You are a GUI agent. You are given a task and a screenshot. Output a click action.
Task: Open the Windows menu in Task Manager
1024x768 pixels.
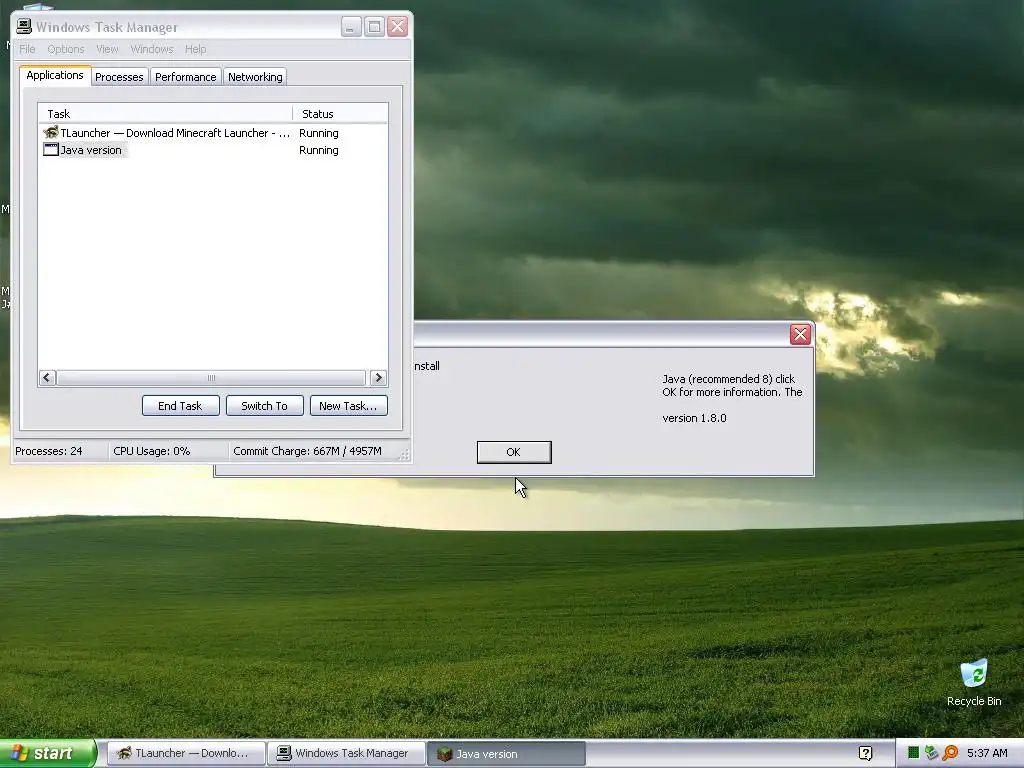[152, 49]
